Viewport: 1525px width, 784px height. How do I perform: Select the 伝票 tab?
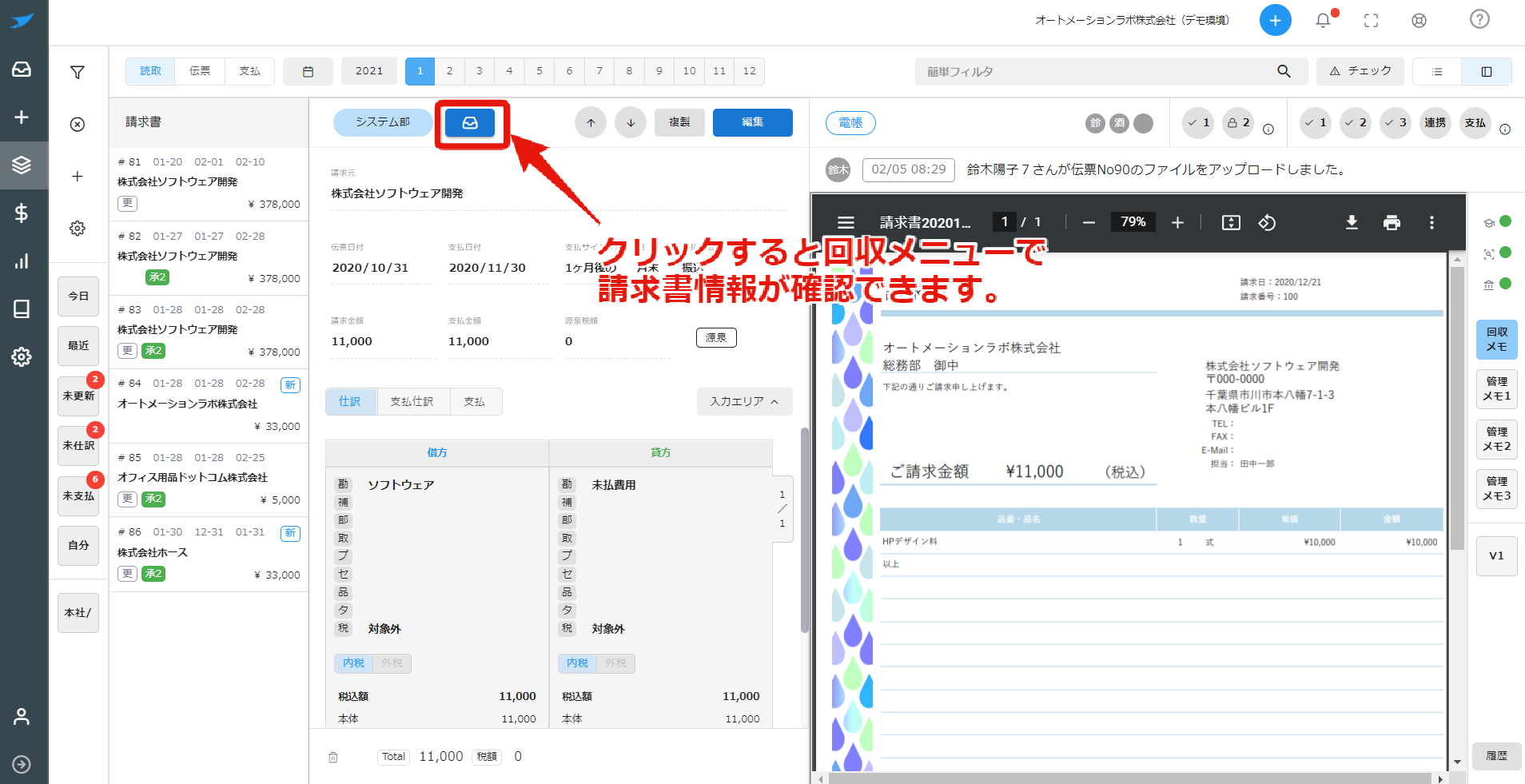tap(200, 71)
